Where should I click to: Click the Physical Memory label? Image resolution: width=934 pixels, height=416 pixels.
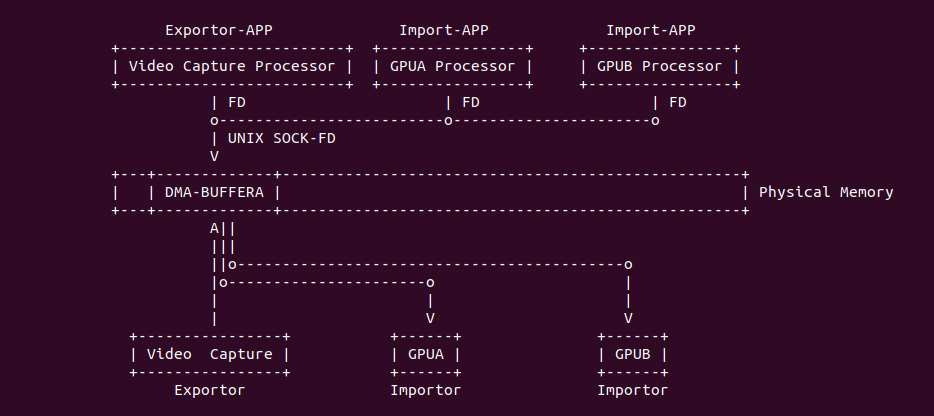pyautogui.click(x=826, y=192)
